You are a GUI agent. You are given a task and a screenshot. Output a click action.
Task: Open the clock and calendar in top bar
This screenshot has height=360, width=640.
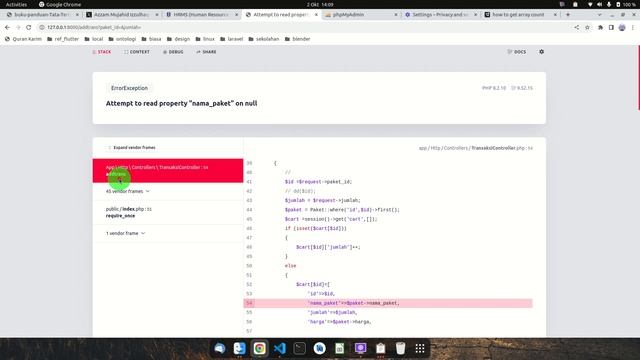[x=320, y=4]
